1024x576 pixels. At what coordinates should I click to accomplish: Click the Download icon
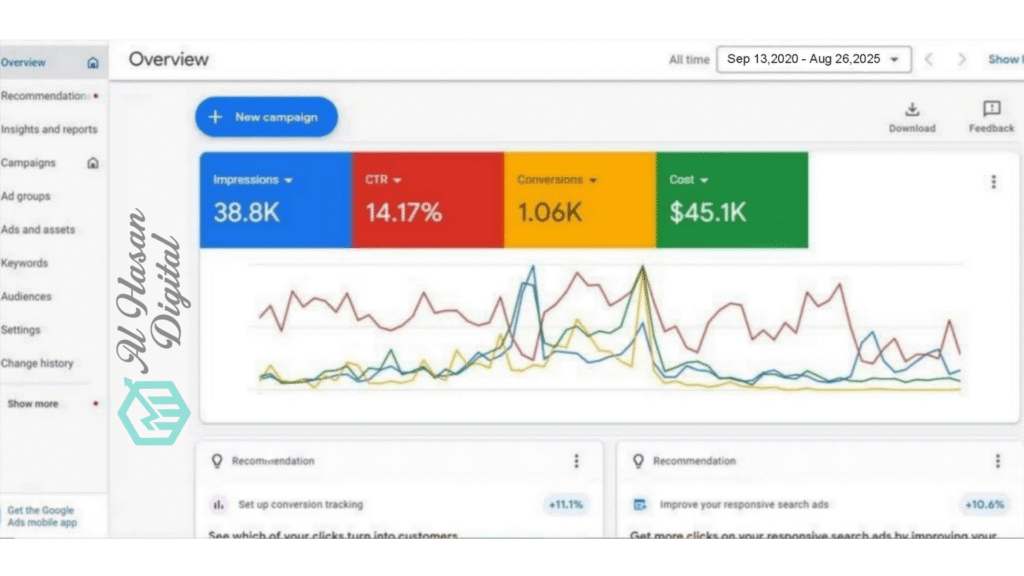pyautogui.click(x=912, y=110)
